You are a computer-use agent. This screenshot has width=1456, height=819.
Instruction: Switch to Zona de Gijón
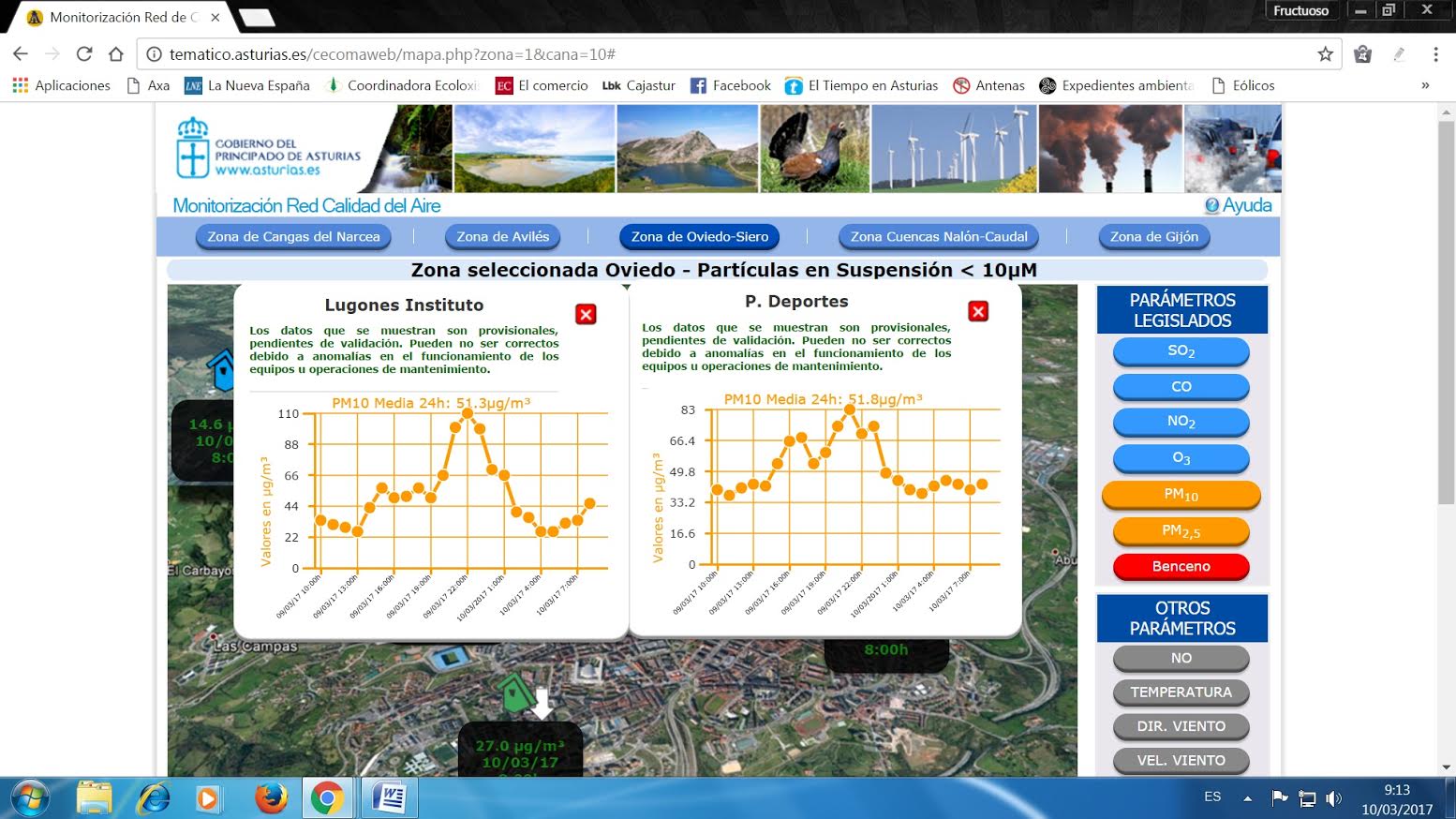click(1153, 237)
